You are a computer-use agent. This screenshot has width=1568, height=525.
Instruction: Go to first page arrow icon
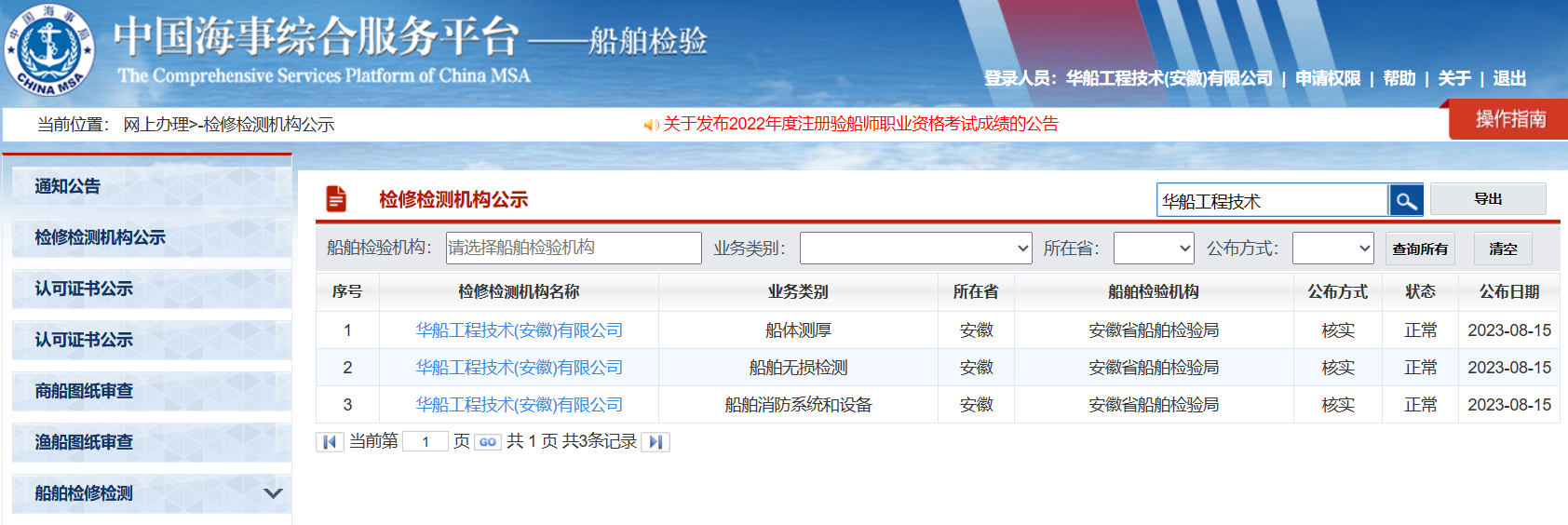pyautogui.click(x=330, y=442)
